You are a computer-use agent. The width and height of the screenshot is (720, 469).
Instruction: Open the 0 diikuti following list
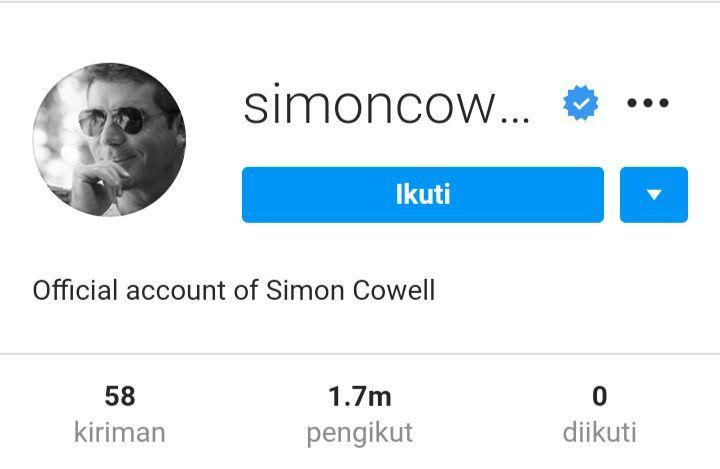[x=599, y=414]
